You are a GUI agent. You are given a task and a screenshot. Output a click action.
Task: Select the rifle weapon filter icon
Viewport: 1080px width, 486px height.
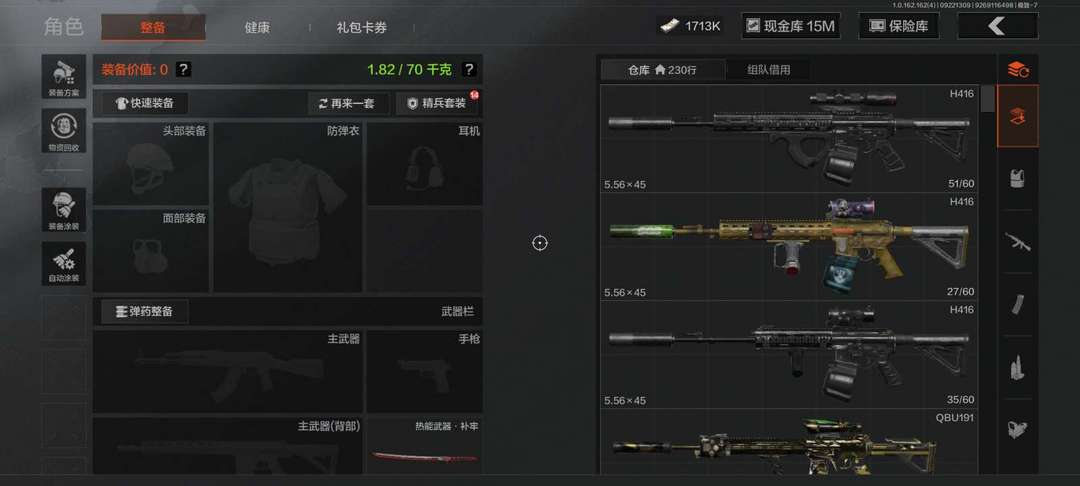[x=1017, y=242]
